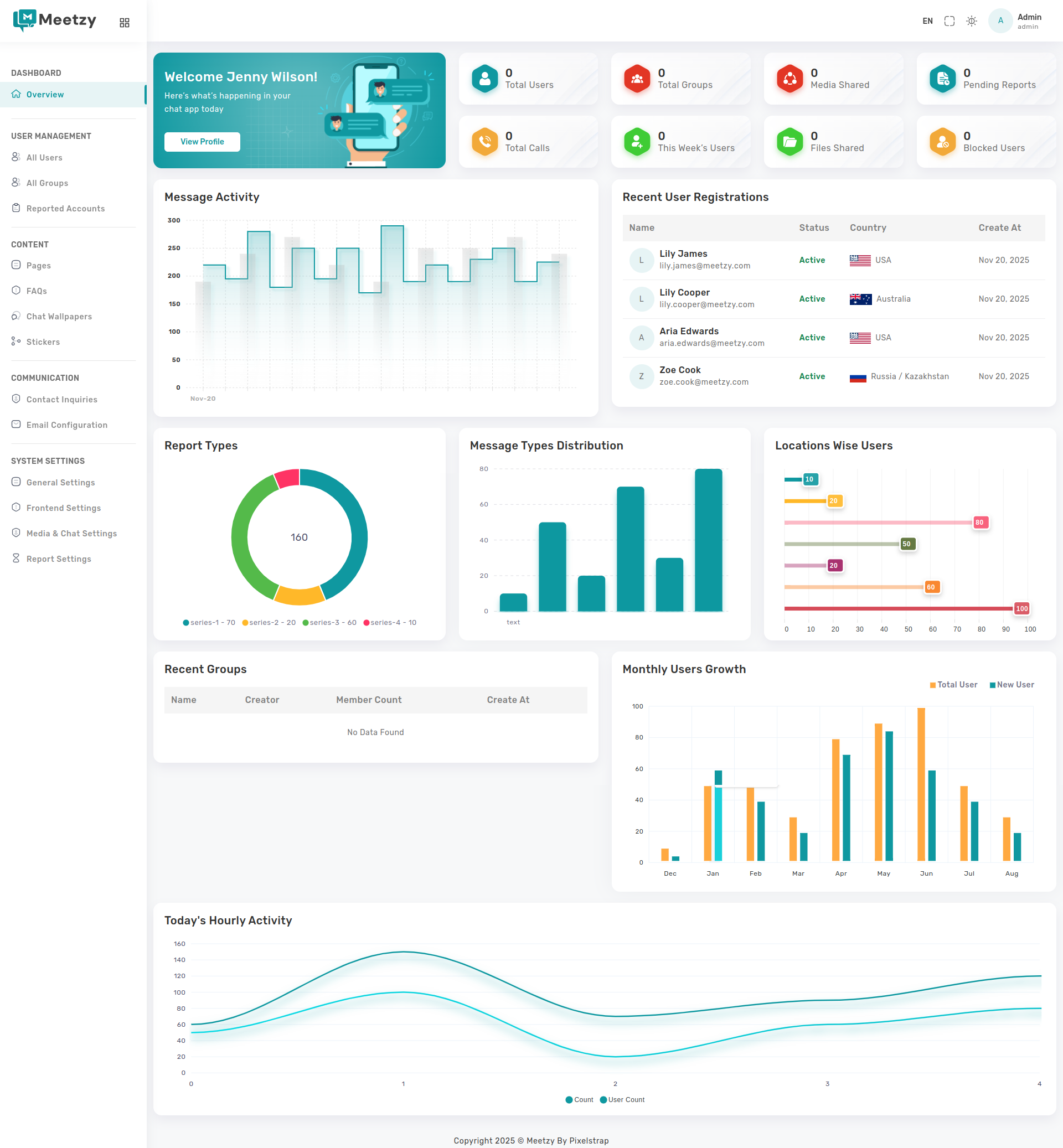The image size is (1063, 1148).
Task: Click the fullscreen icon in header
Action: click(949, 21)
